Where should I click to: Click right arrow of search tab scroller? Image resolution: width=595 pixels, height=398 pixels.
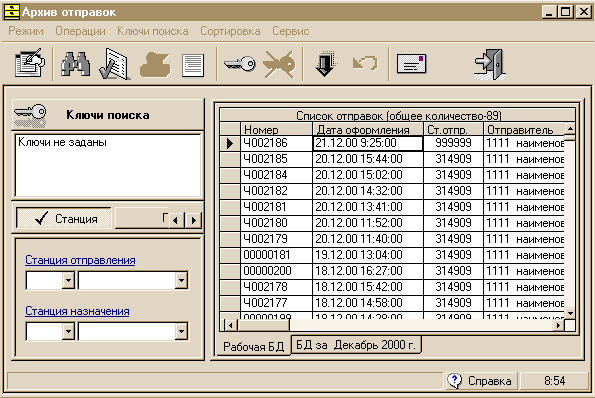194,220
